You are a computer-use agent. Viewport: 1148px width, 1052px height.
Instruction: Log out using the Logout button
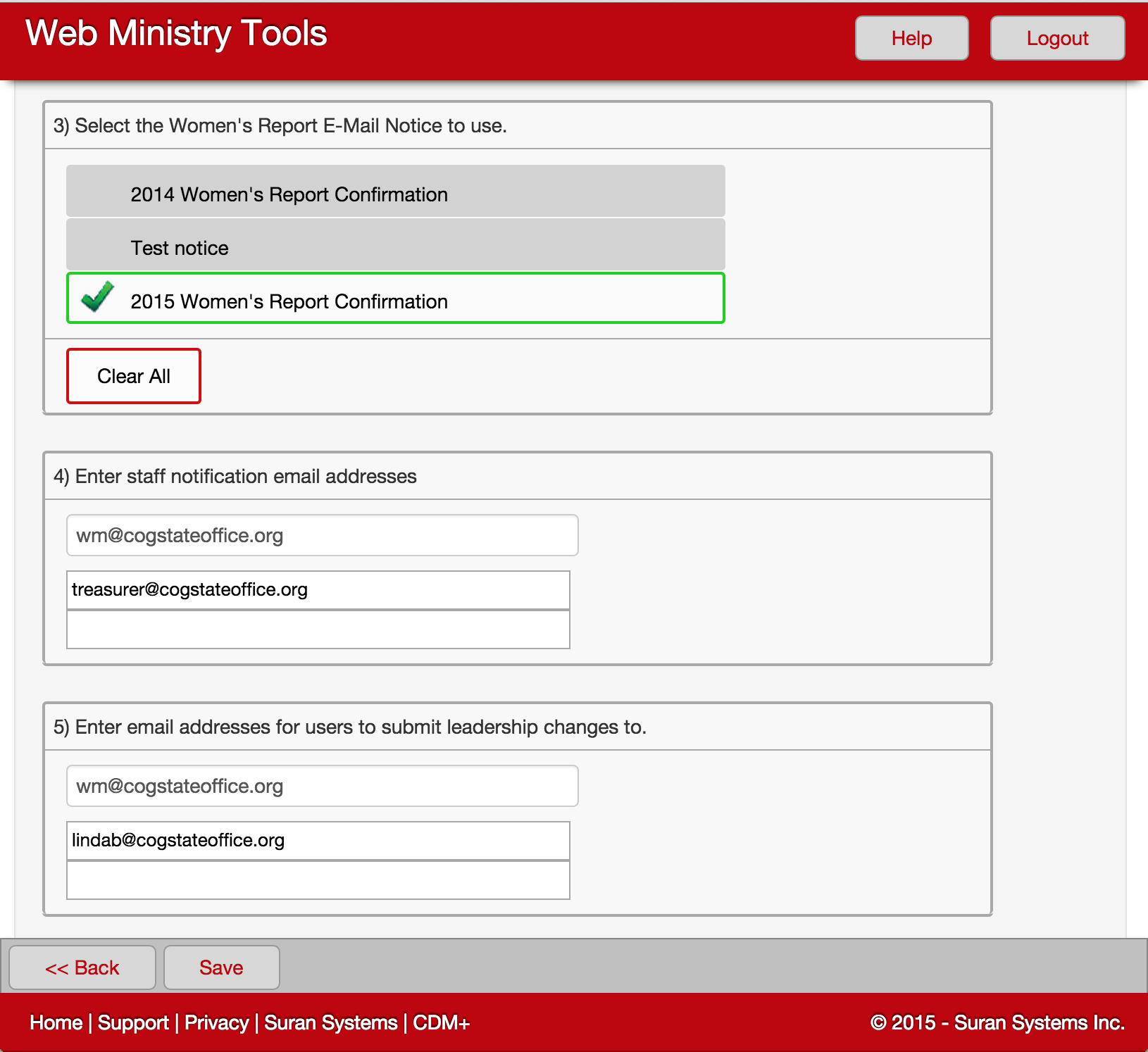click(1056, 38)
